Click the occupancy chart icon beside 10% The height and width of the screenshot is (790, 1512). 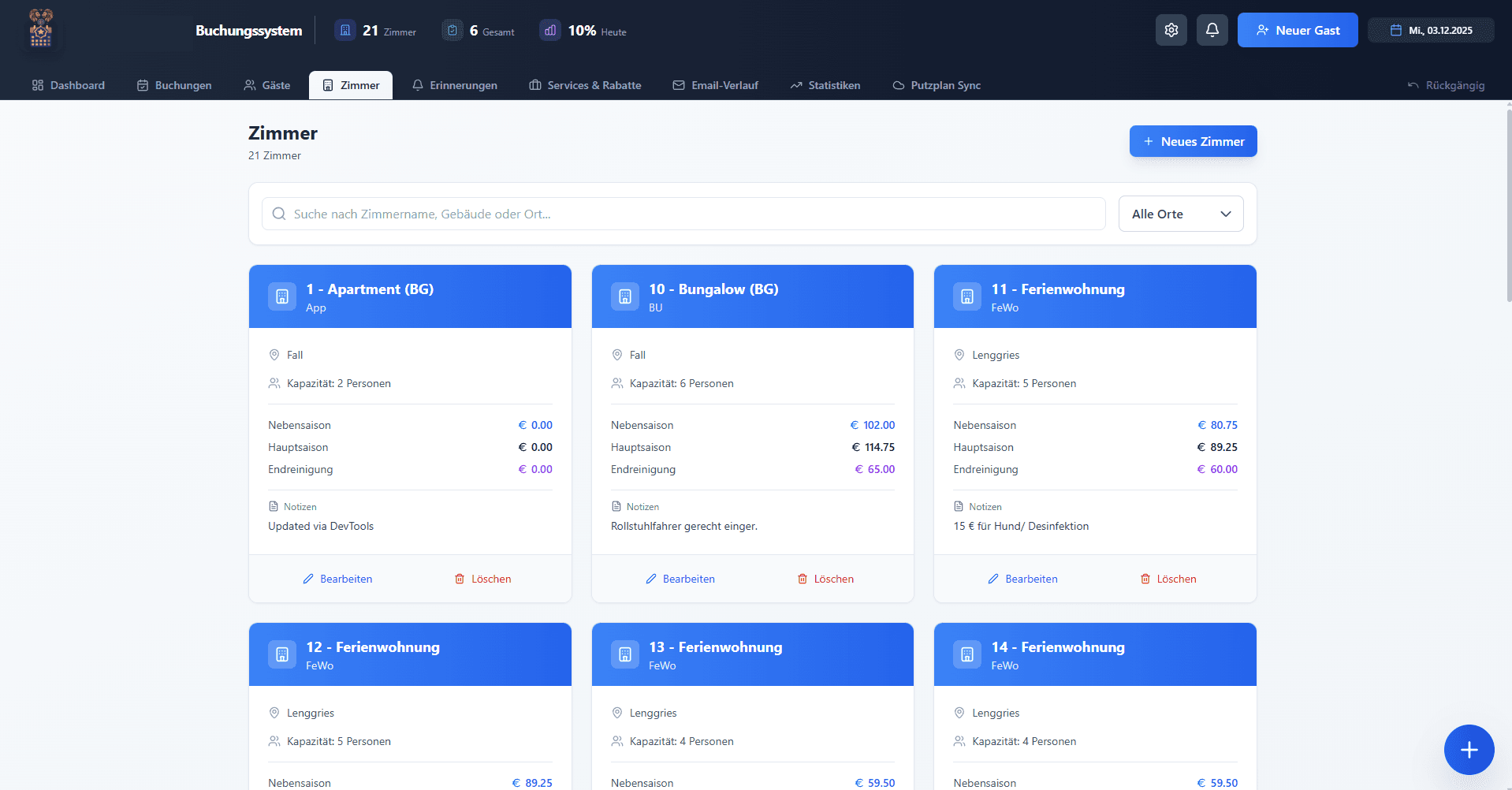pos(550,31)
